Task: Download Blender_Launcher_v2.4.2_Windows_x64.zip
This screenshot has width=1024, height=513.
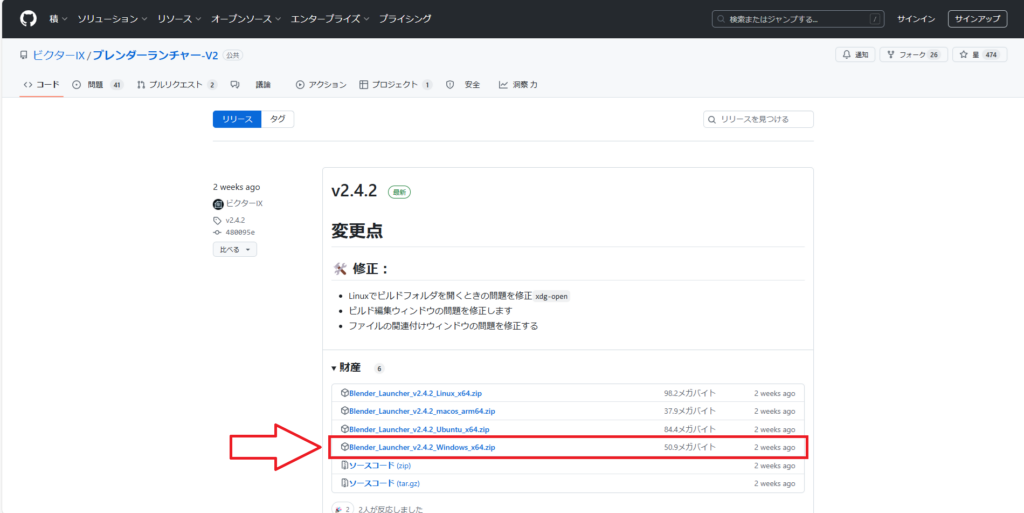Action: coord(422,447)
